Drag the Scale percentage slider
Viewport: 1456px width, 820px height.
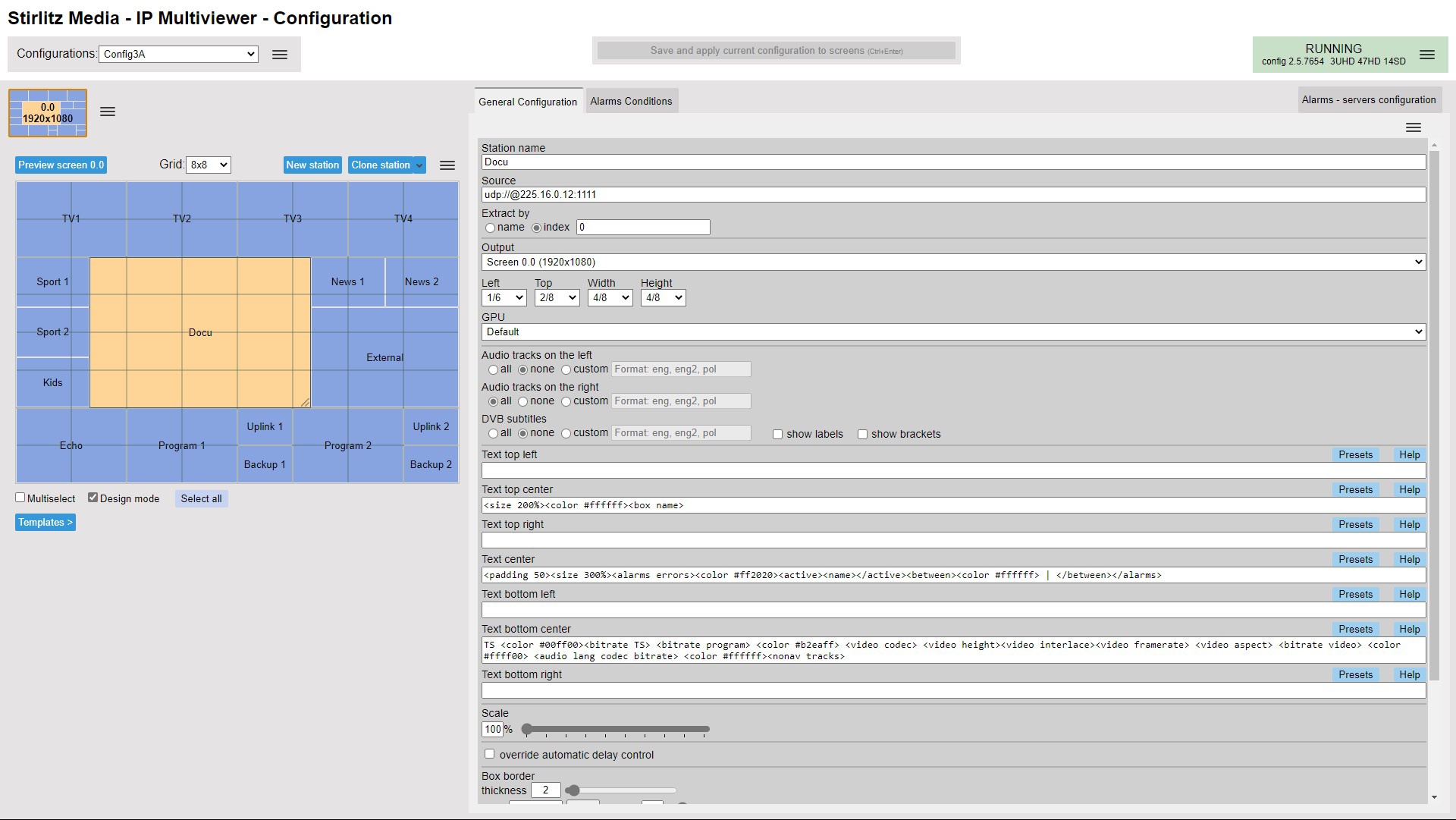(x=525, y=728)
